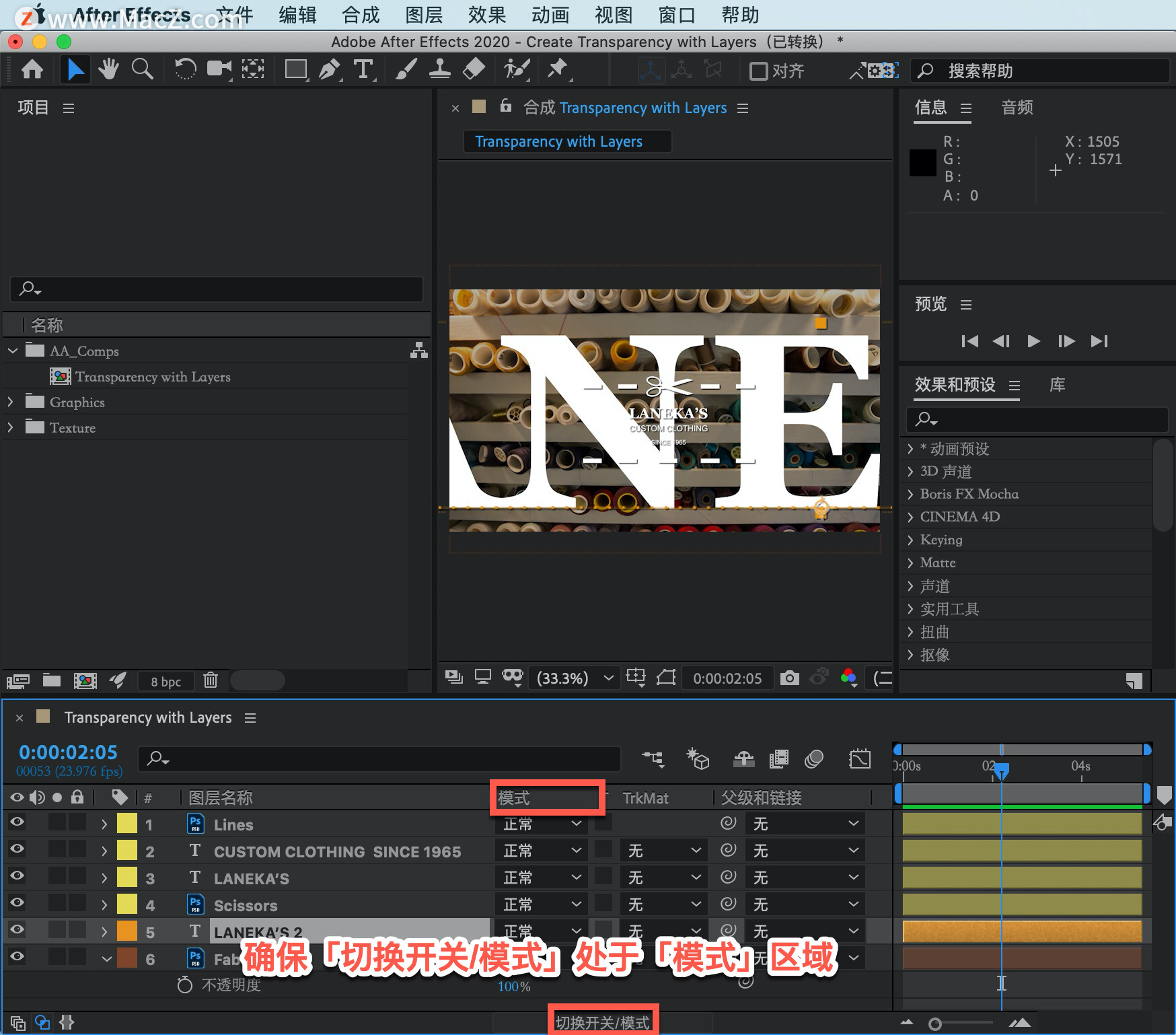Open Graph Editor icon in timeline
Image resolution: width=1176 pixels, height=1035 pixels.
click(860, 759)
